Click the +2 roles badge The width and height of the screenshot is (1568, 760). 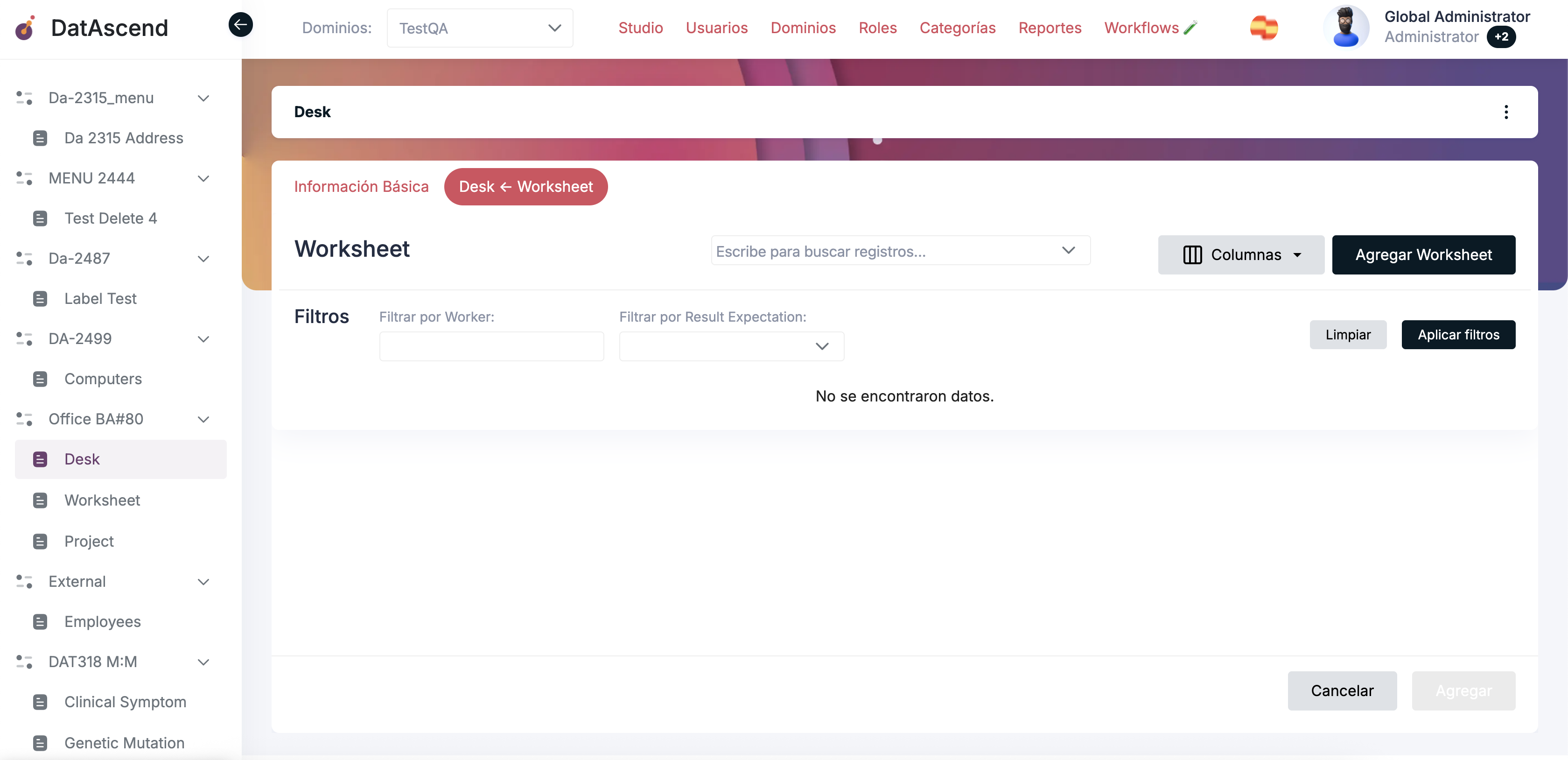pos(1501,37)
